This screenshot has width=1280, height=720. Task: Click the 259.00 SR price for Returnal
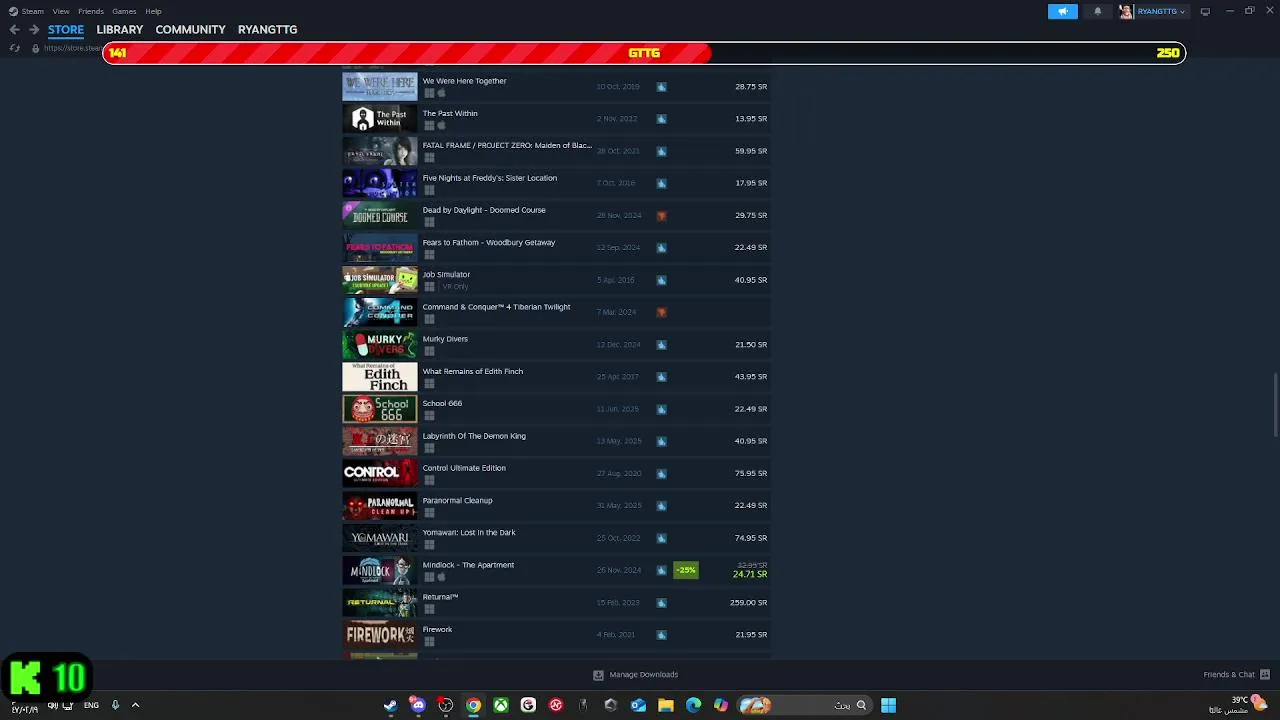[748, 603]
